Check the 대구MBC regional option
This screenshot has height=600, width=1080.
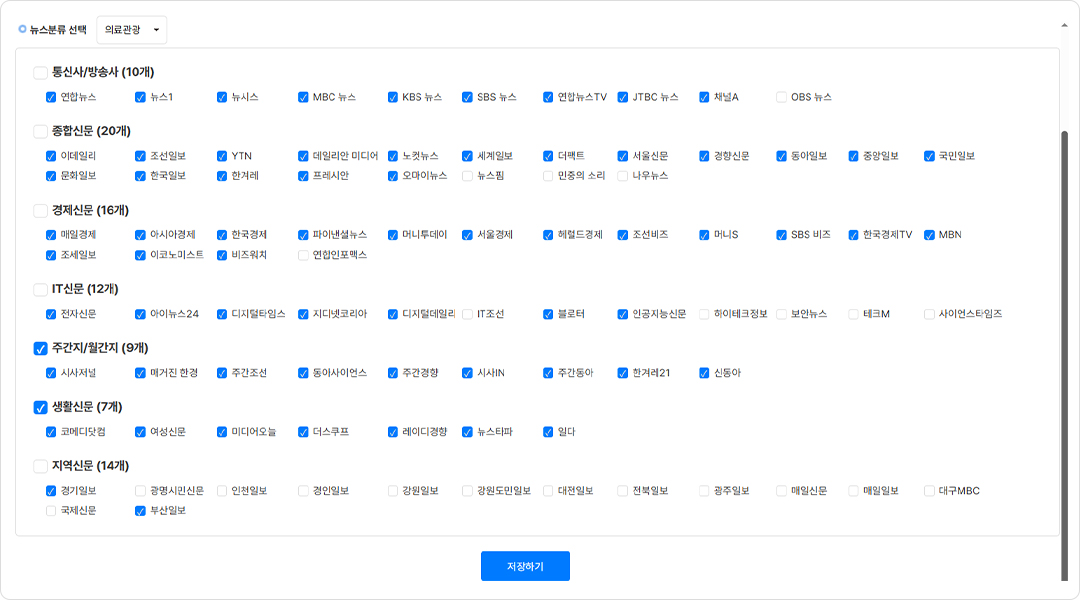[929, 491]
